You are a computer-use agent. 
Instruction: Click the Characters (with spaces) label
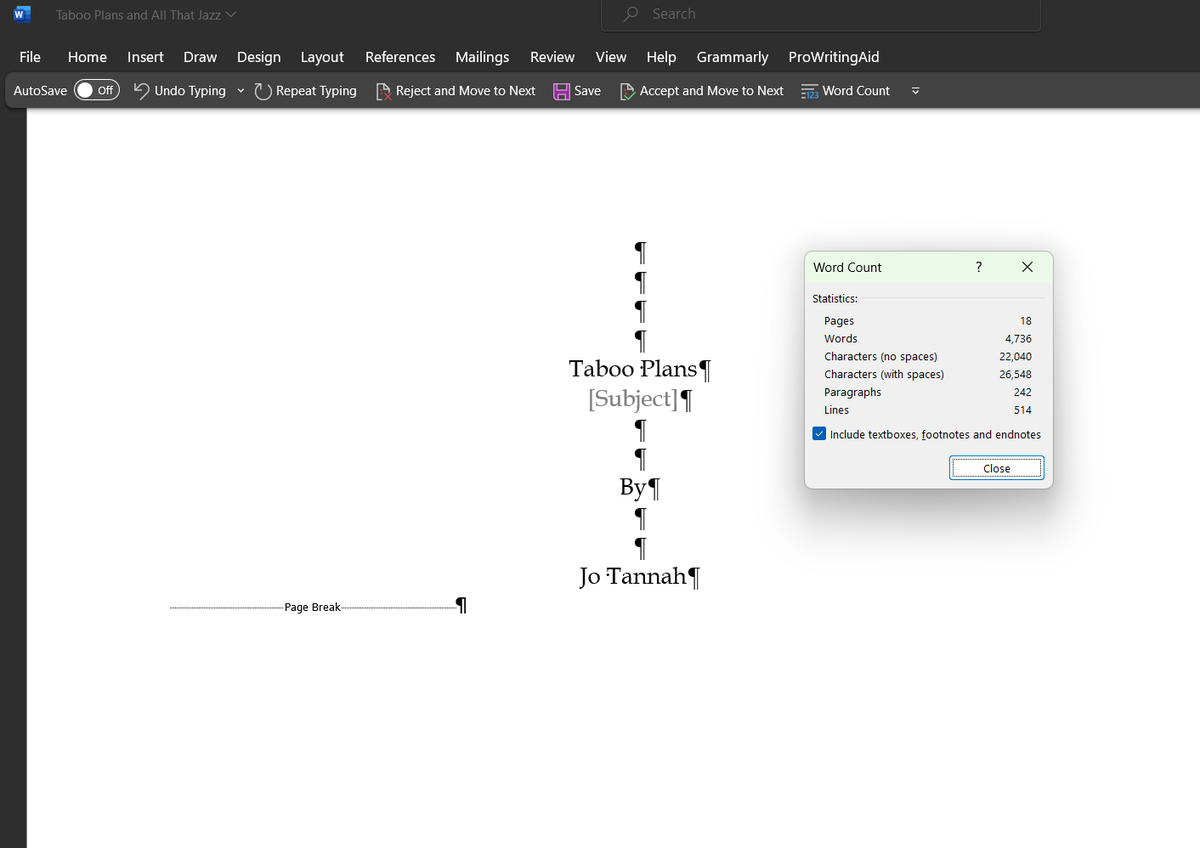click(x=884, y=374)
